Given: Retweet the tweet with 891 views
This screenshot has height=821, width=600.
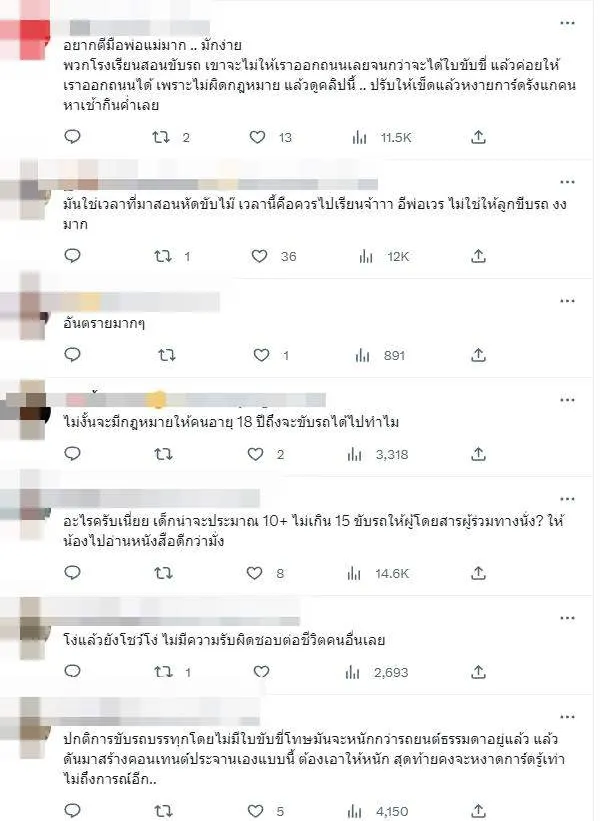Looking at the screenshot, I should pos(167,356).
